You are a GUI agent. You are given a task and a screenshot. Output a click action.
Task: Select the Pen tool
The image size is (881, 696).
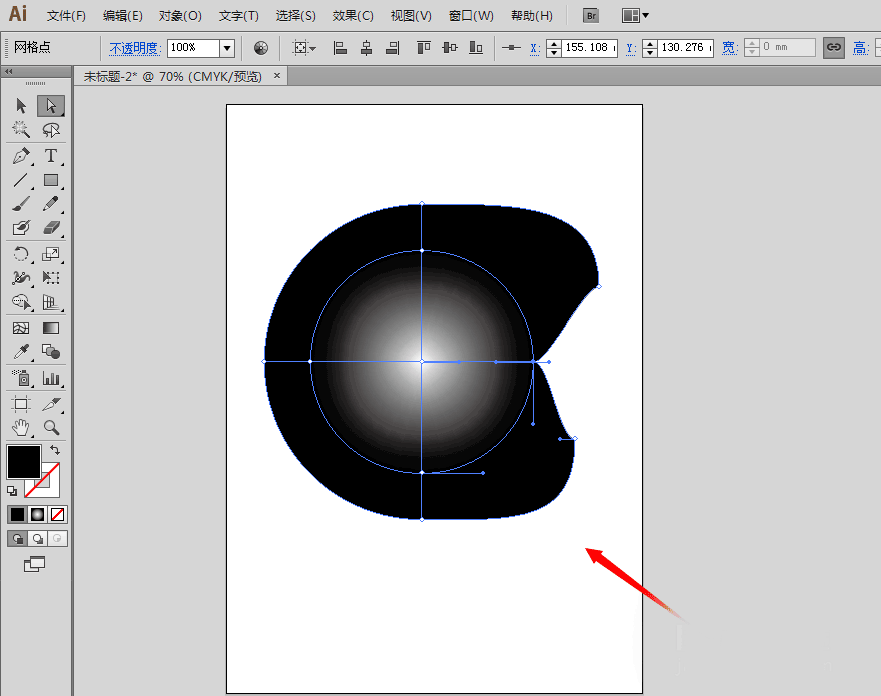point(21,156)
